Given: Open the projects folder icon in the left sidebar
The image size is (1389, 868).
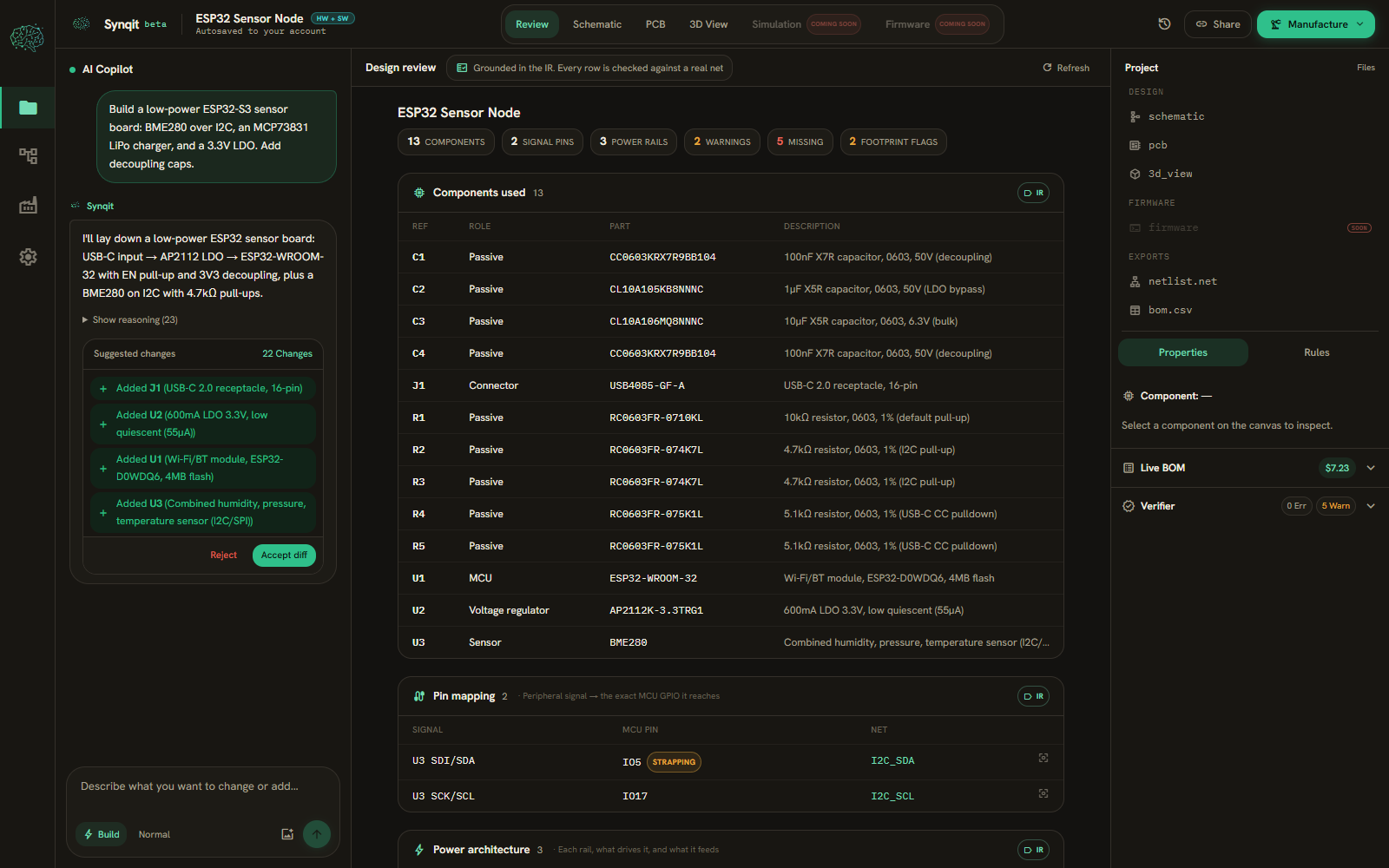Looking at the screenshot, I should coord(28,108).
